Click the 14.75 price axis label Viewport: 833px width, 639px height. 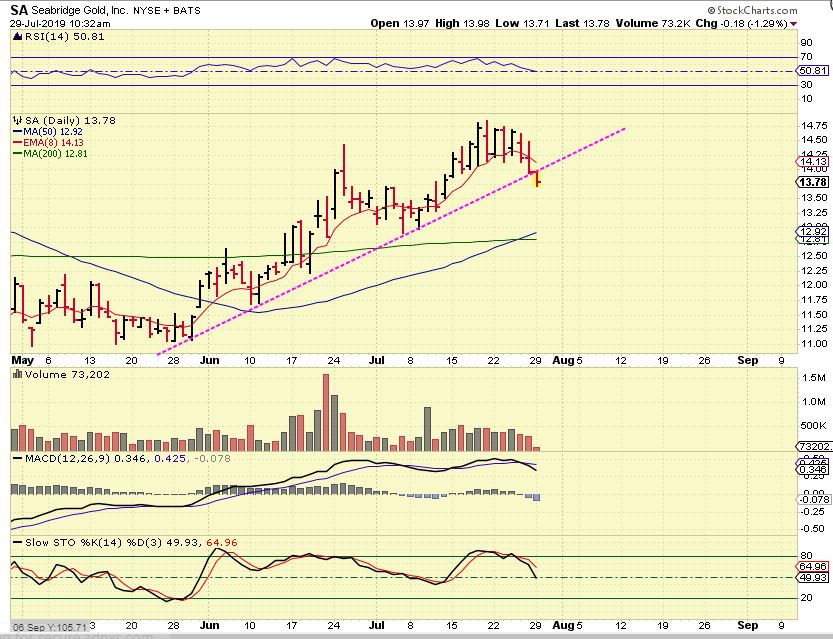coord(813,125)
